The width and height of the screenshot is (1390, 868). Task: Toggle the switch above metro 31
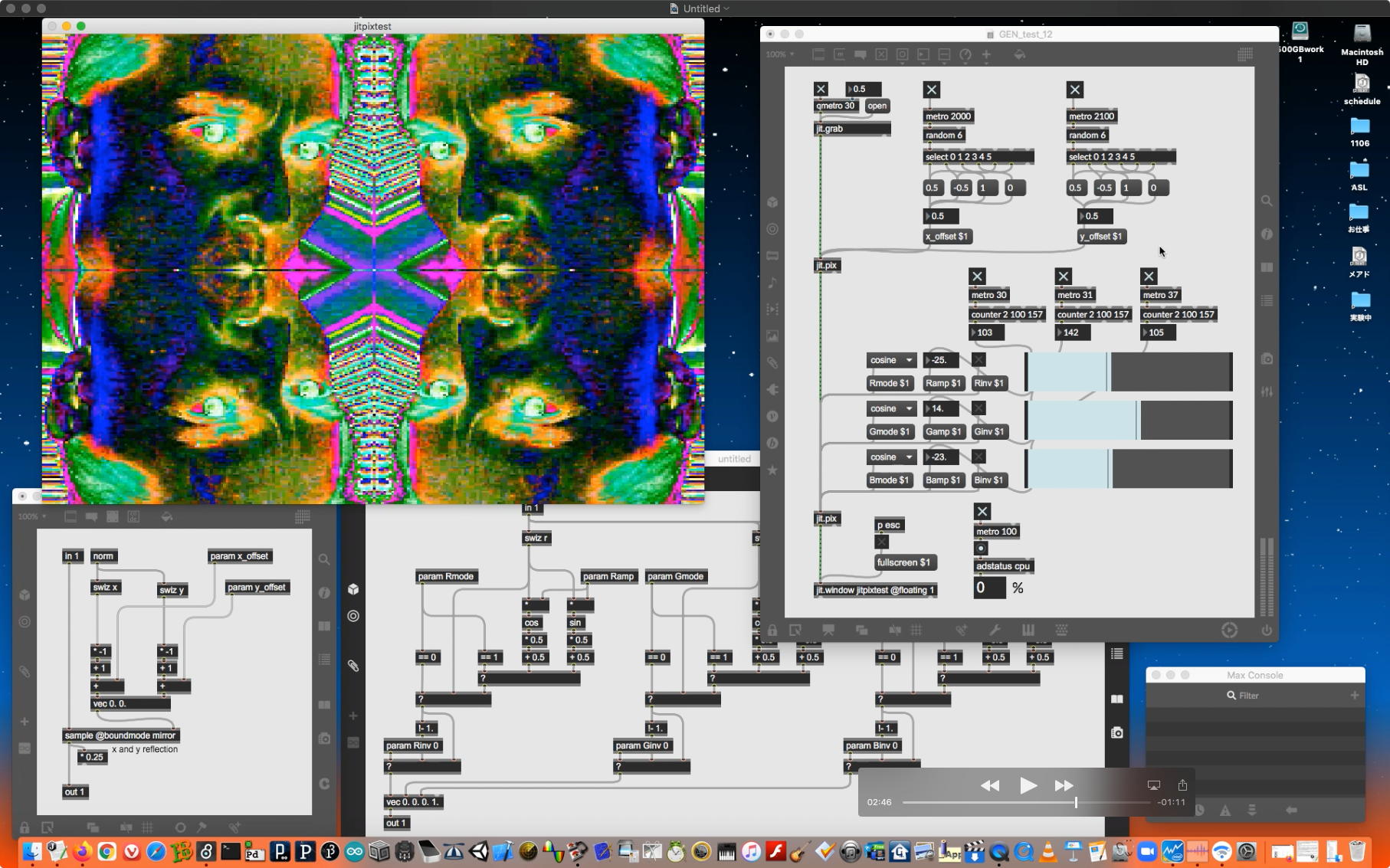[1063, 277]
